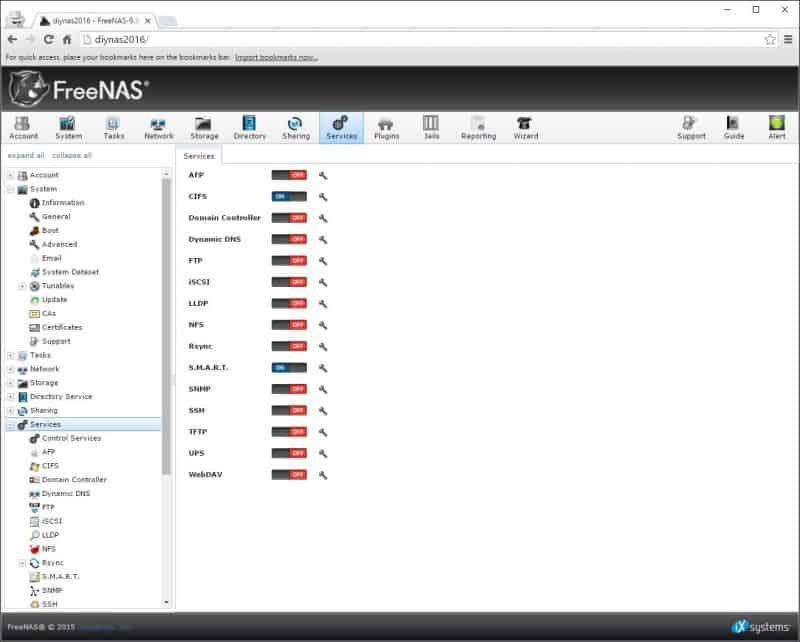Image resolution: width=800 pixels, height=642 pixels.
Task: Open S.M.A.R.T. settings wrench icon
Action: pyautogui.click(x=322, y=368)
